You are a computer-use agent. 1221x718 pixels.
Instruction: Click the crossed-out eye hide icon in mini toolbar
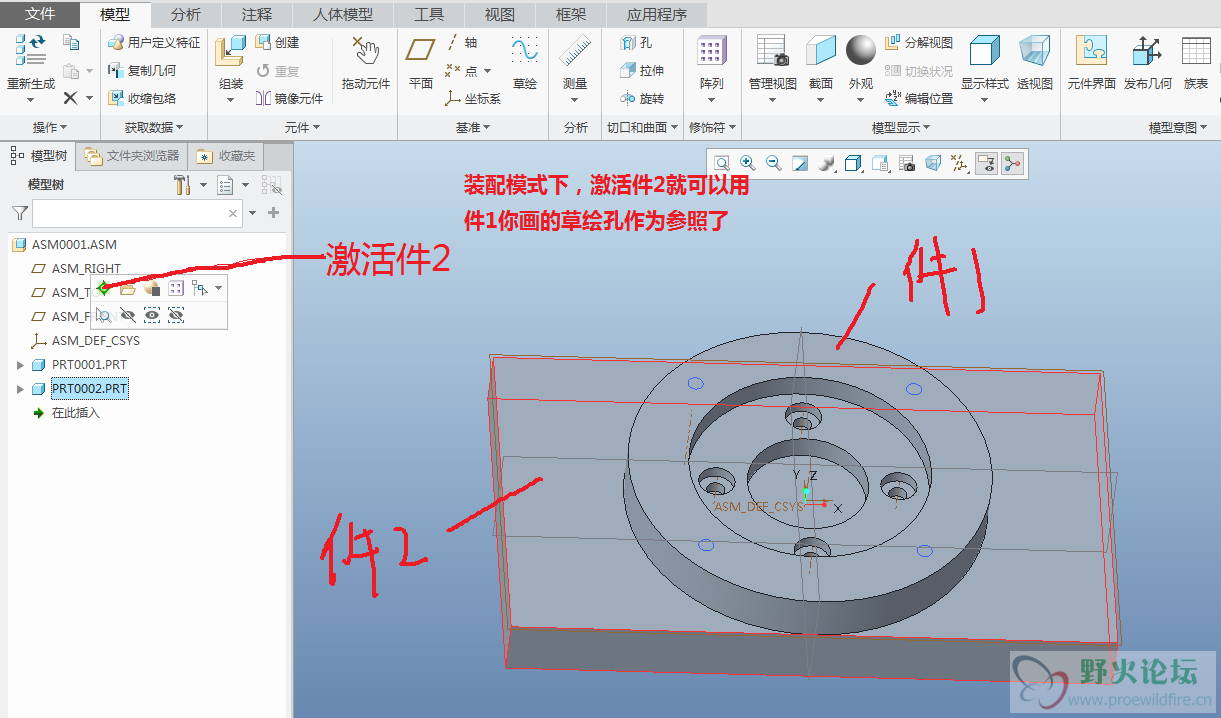[127, 315]
